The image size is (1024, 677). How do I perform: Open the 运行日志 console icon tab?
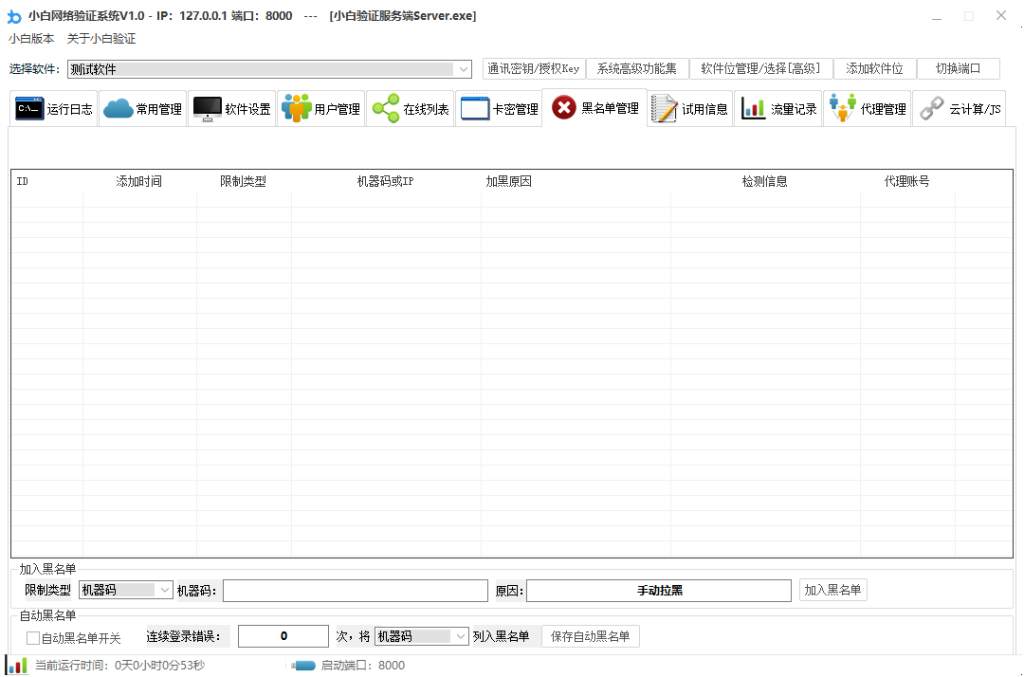click(30, 109)
